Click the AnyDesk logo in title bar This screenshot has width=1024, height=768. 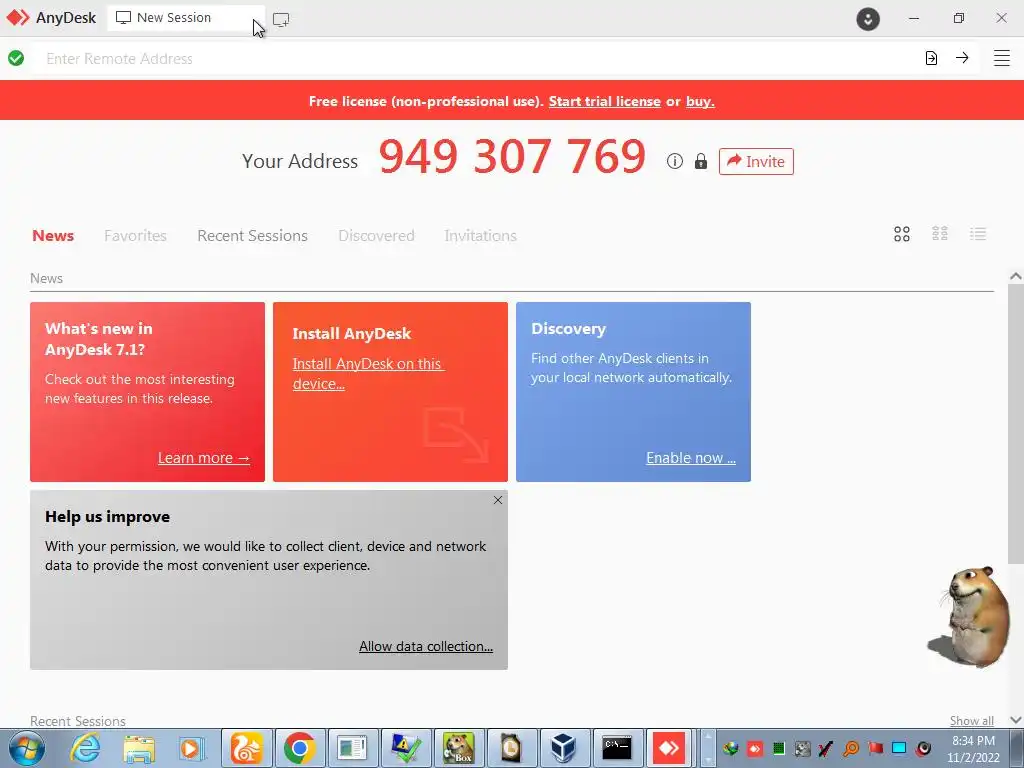18,18
